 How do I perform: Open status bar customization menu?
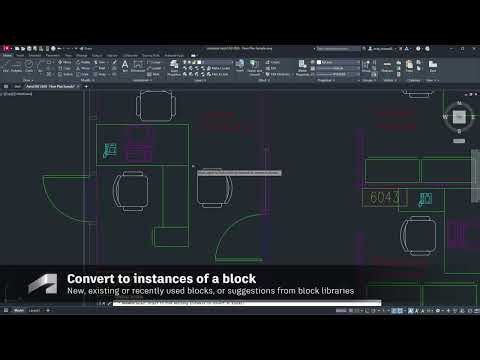[x=477, y=311]
